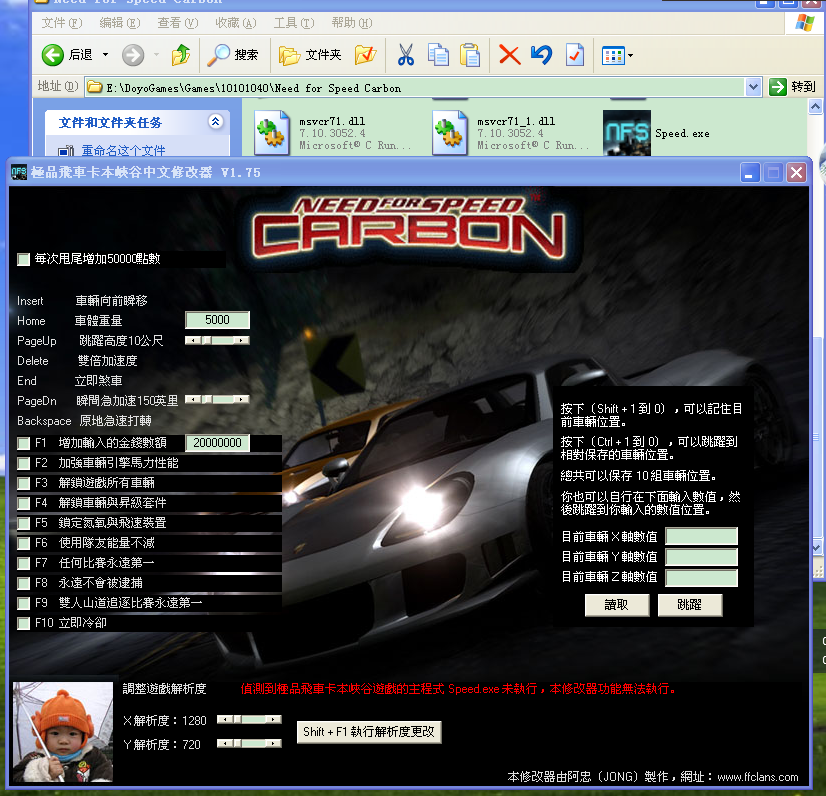
Task: Click the 讀取 button
Action: point(617,605)
